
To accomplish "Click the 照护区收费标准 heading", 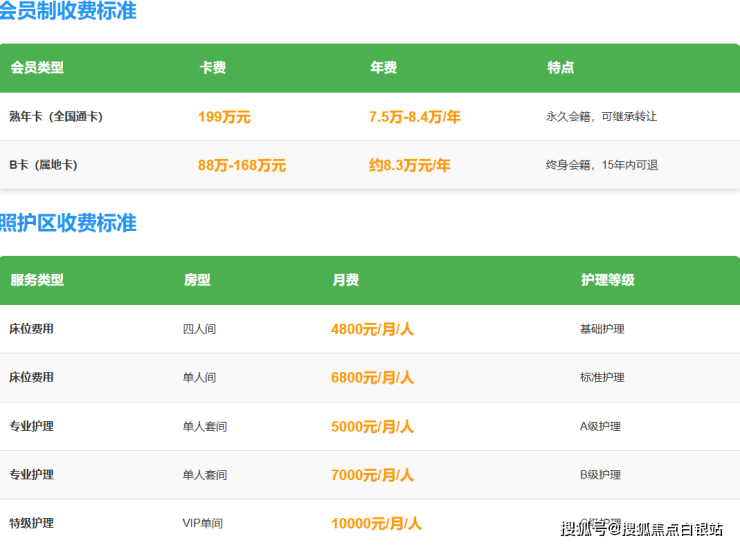I will pos(68,223).
